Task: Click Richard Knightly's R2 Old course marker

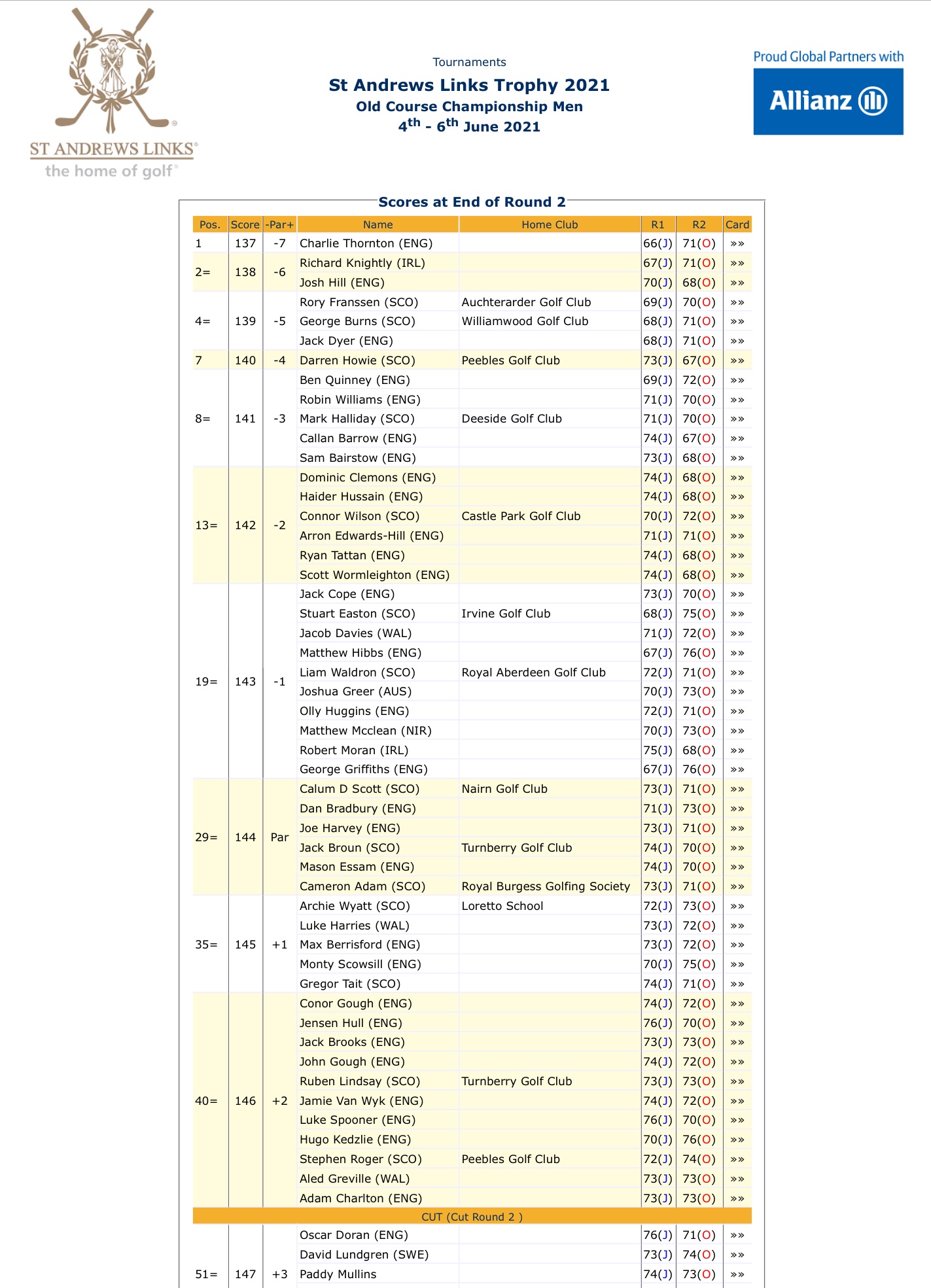Action: [706, 264]
